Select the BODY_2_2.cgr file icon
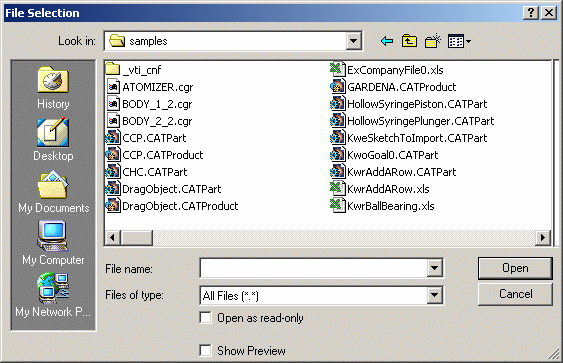563x363 pixels. (113, 121)
